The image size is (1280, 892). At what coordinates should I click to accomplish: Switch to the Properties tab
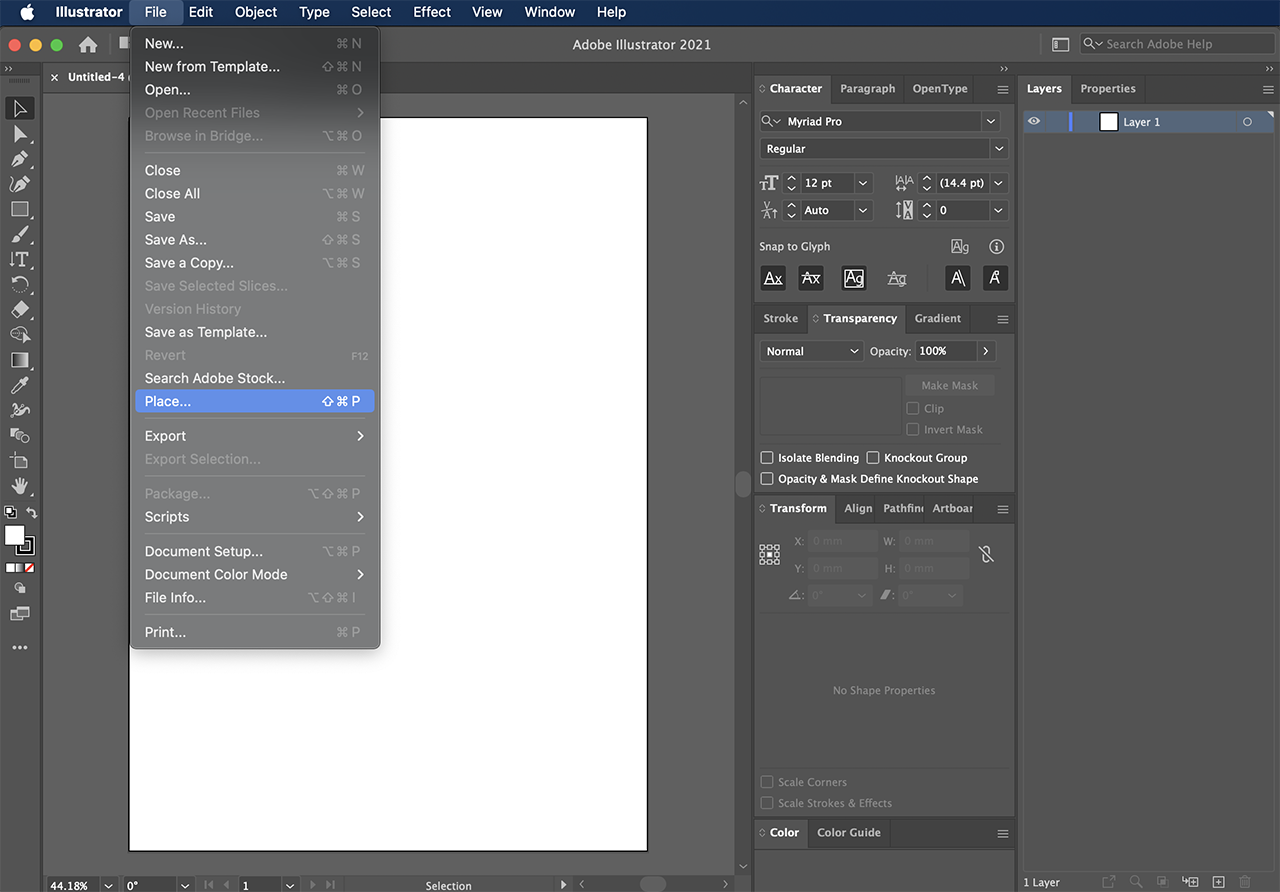tap(1108, 89)
